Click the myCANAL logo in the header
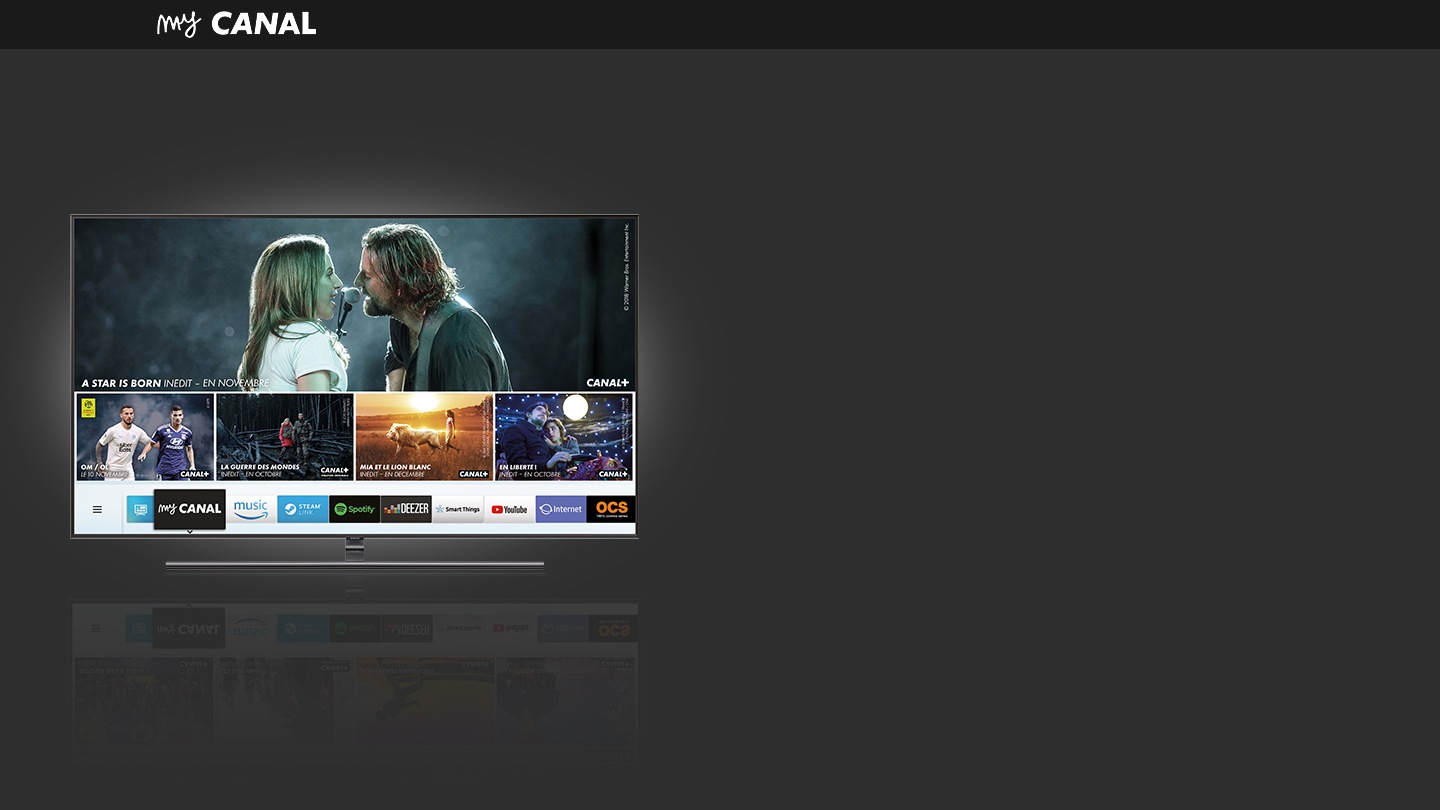 pyautogui.click(x=236, y=24)
